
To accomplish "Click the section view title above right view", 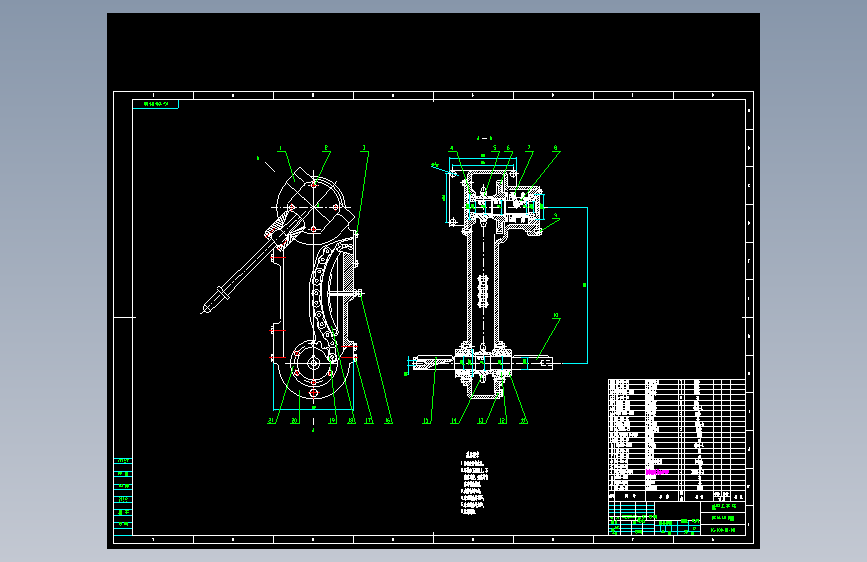I will [484, 138].
